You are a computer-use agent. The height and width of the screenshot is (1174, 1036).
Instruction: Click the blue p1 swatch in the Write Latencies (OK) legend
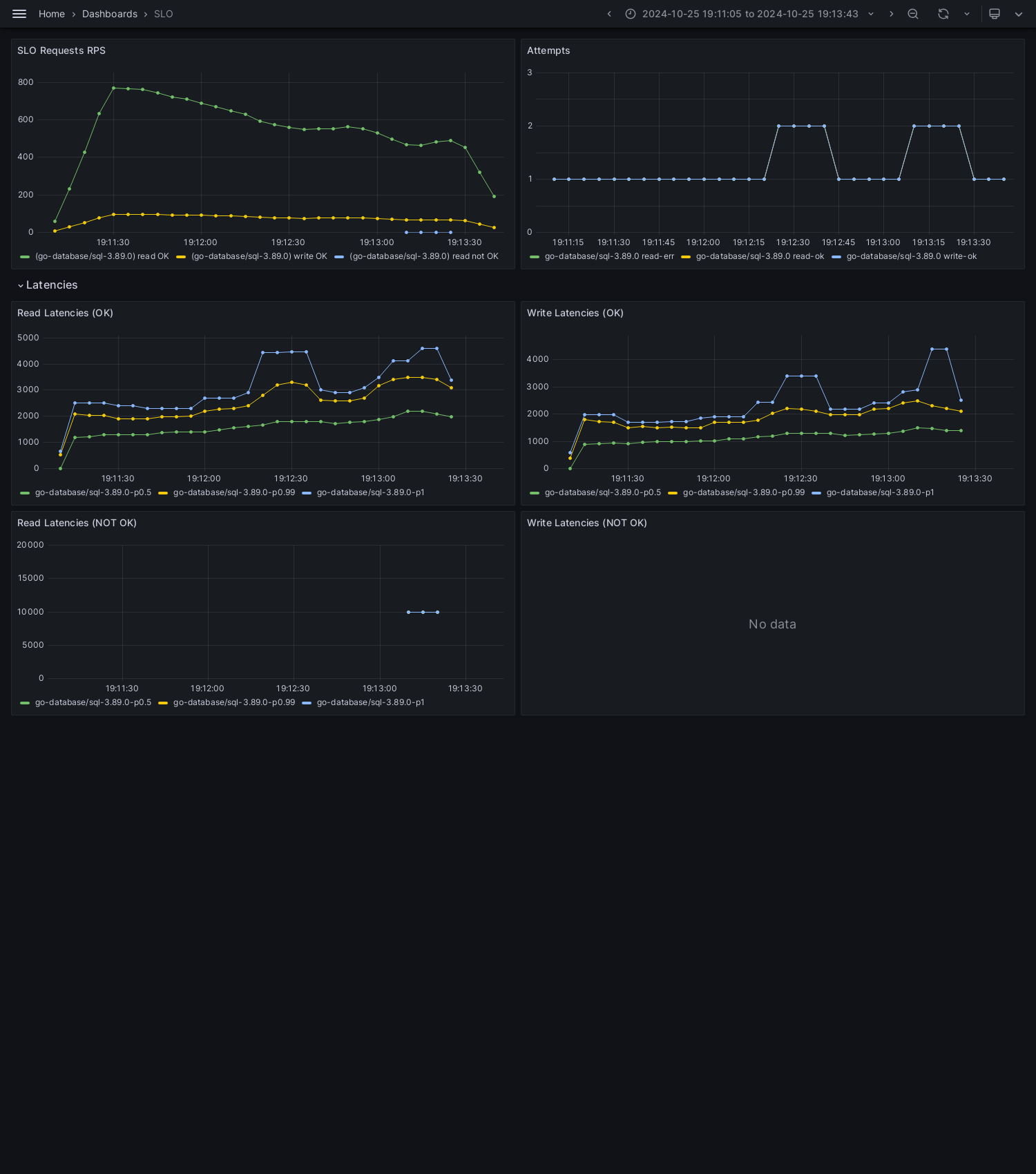816,493
